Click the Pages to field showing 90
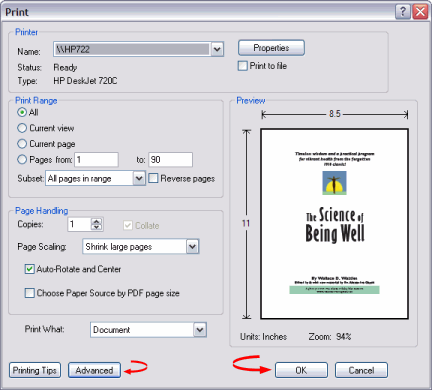Screen dimensions: 432x390 pos(170,160)
